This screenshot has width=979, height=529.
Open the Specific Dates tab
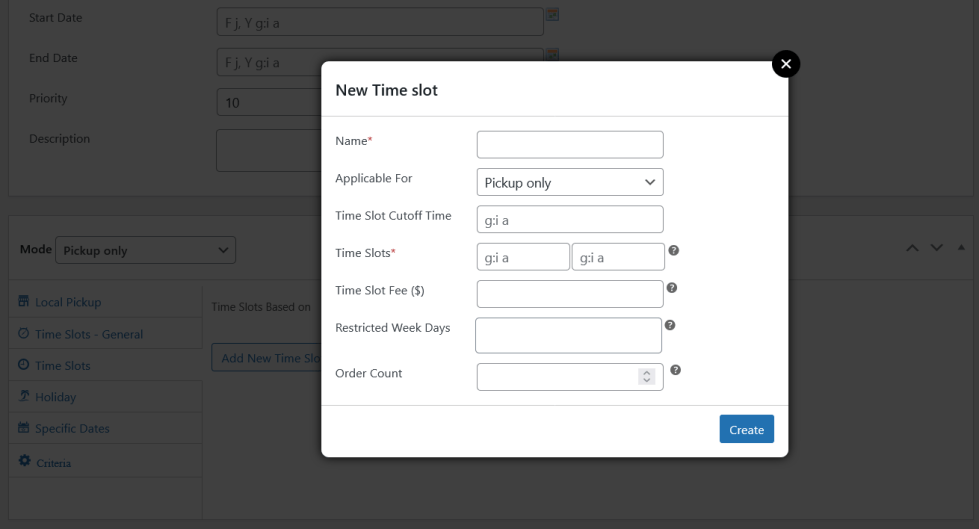[72, 428]
